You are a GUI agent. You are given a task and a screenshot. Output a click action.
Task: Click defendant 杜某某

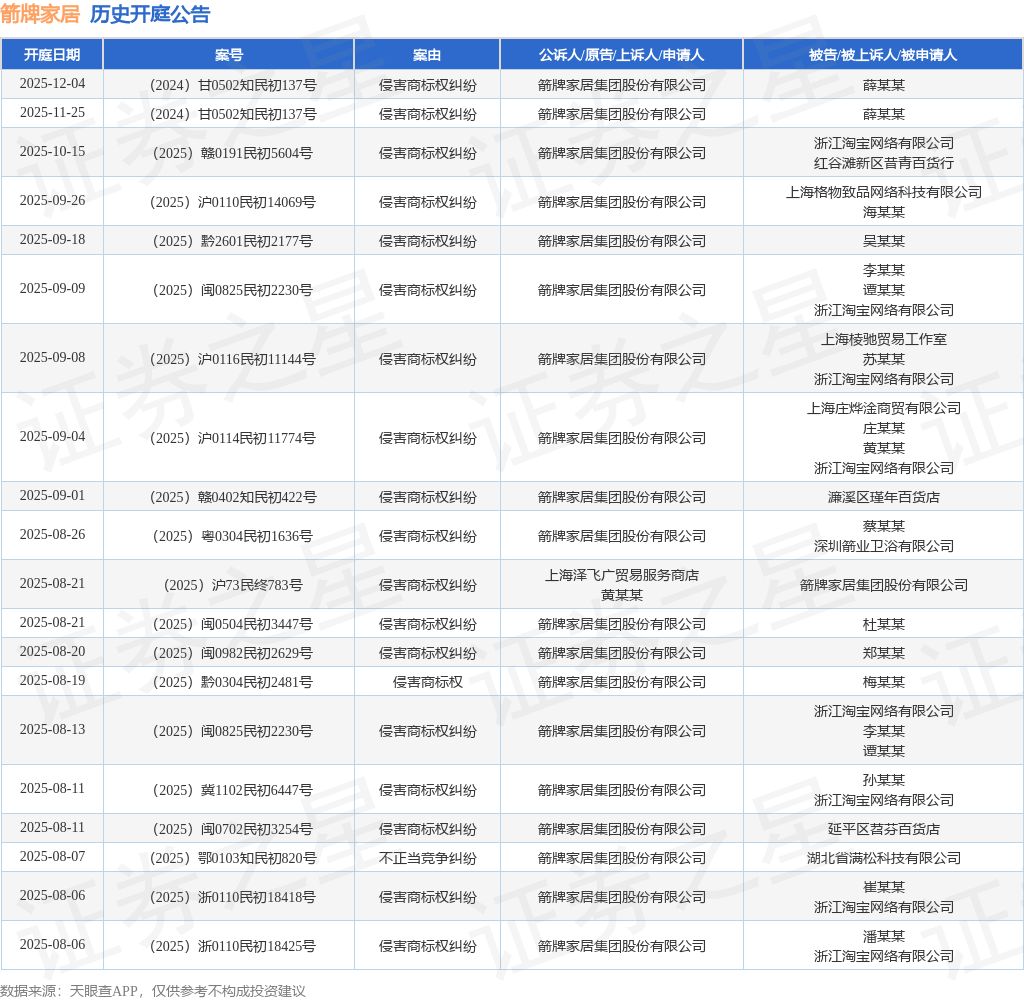tap(883, 624)
